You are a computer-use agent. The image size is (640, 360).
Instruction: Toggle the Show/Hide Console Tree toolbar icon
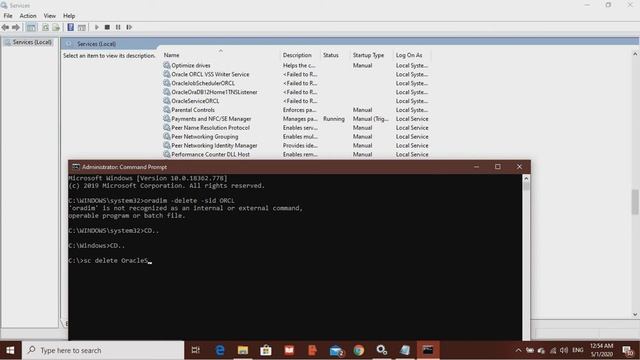31,27
